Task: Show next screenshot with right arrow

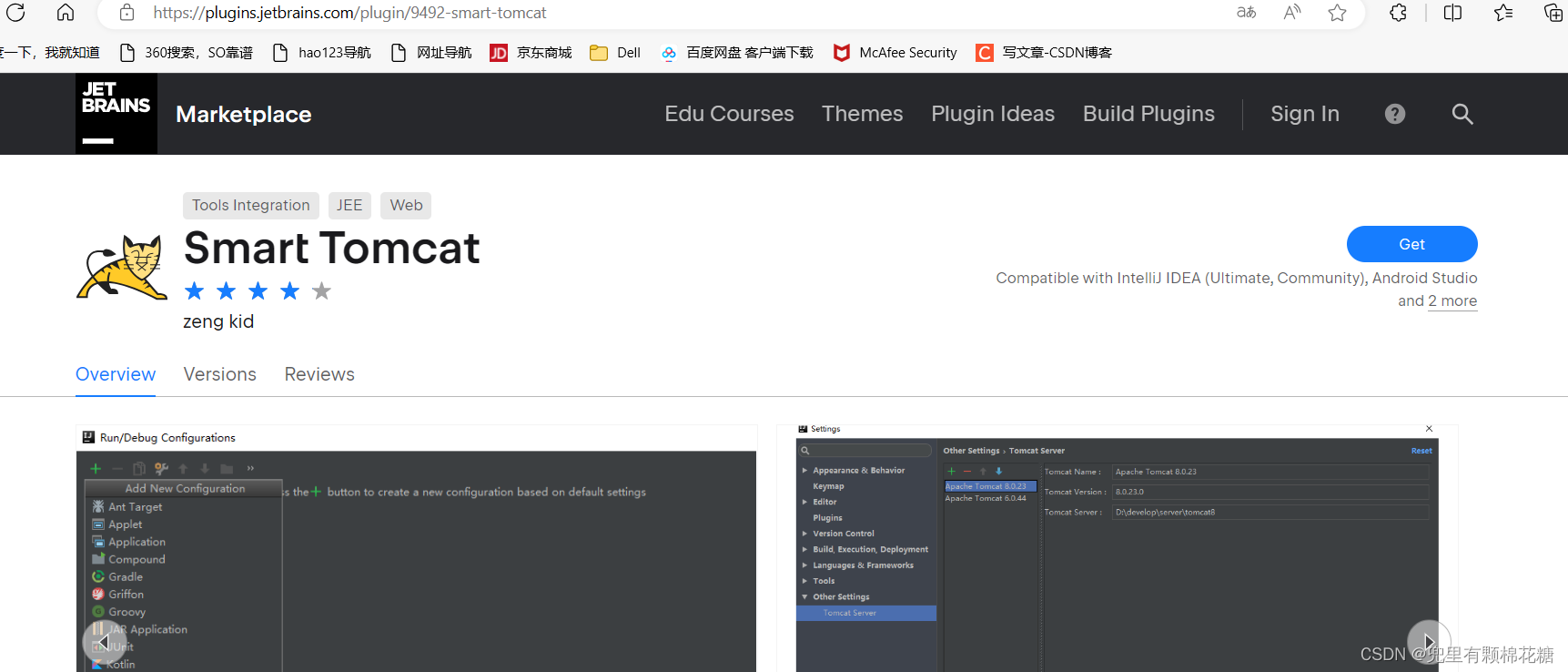Action: pyautogui.click(x=1429, y=642)
